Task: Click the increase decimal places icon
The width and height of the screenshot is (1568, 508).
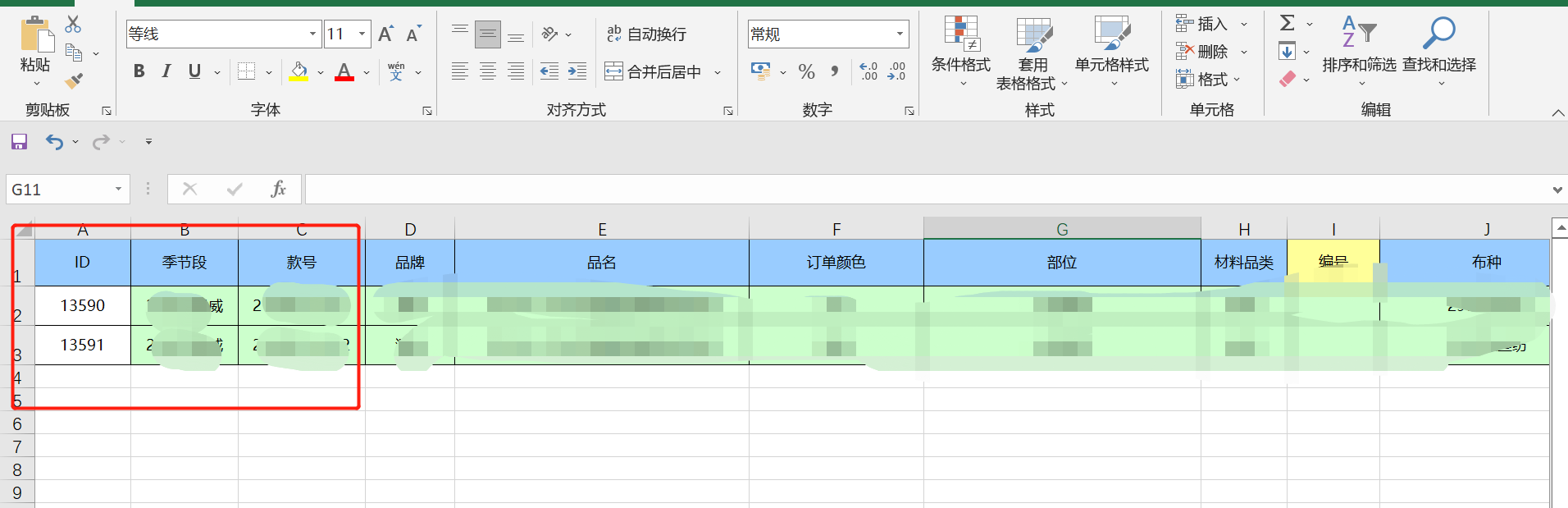Action: [x=868, y=71]
